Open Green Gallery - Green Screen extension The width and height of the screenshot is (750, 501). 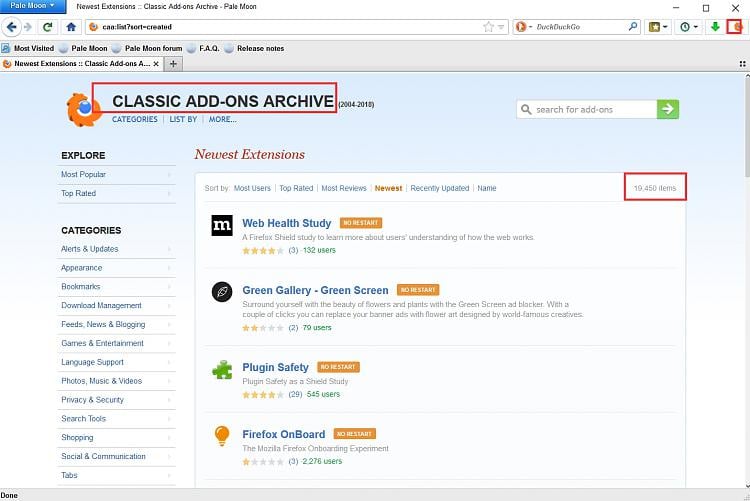click(x=315, y=290)
